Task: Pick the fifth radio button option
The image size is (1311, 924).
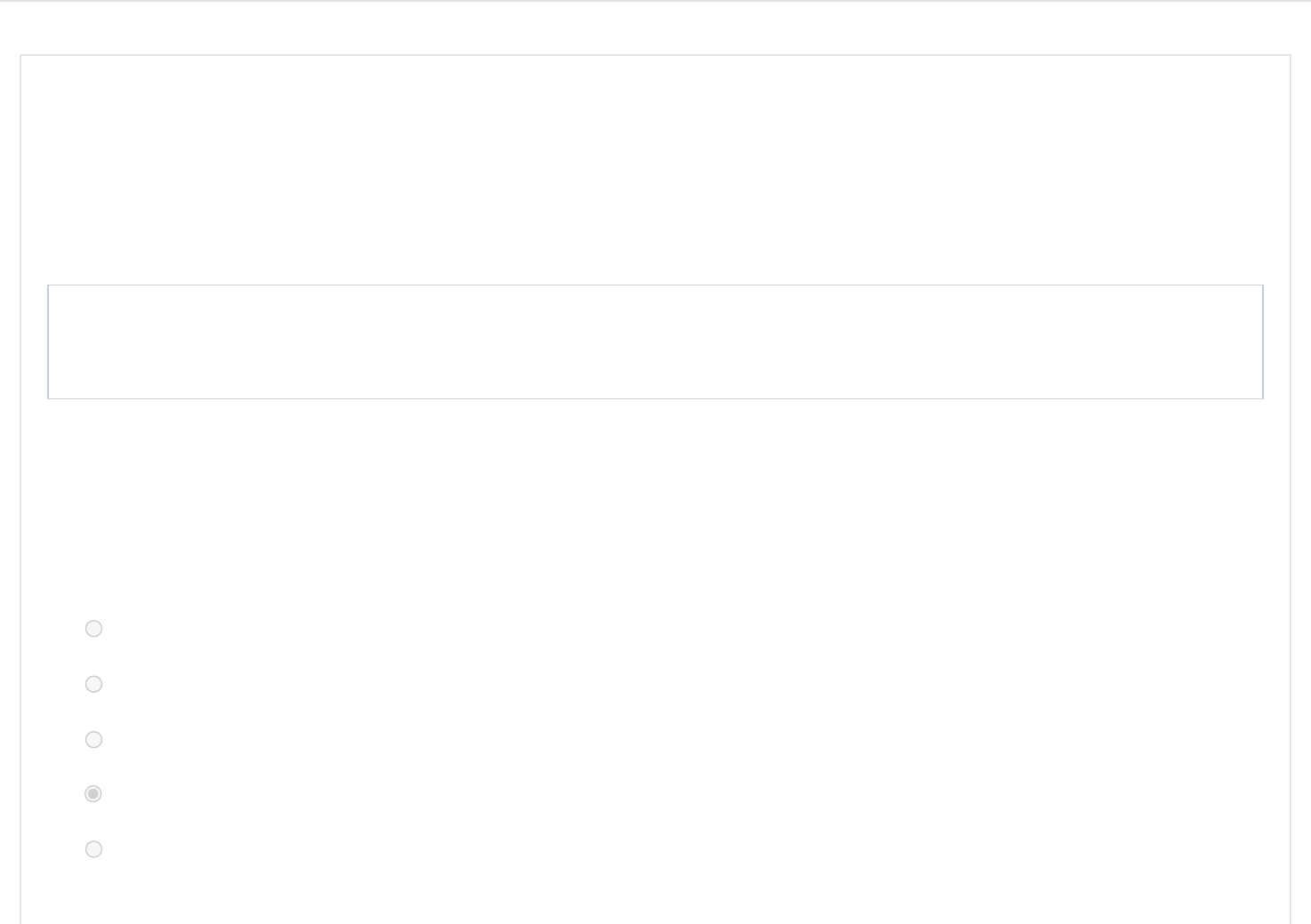Action: coord(93,849)
